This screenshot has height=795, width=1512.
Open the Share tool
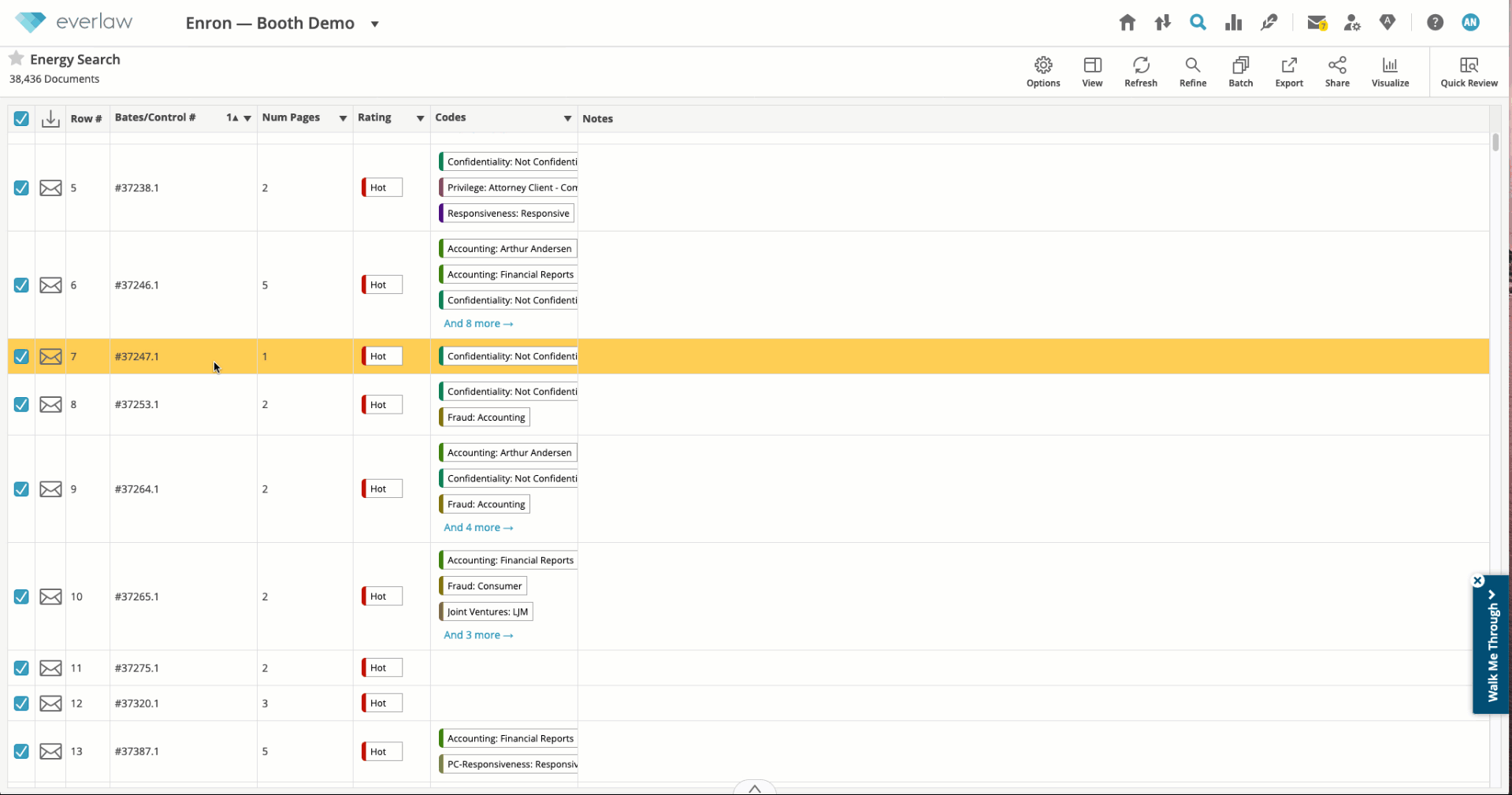1337,72
